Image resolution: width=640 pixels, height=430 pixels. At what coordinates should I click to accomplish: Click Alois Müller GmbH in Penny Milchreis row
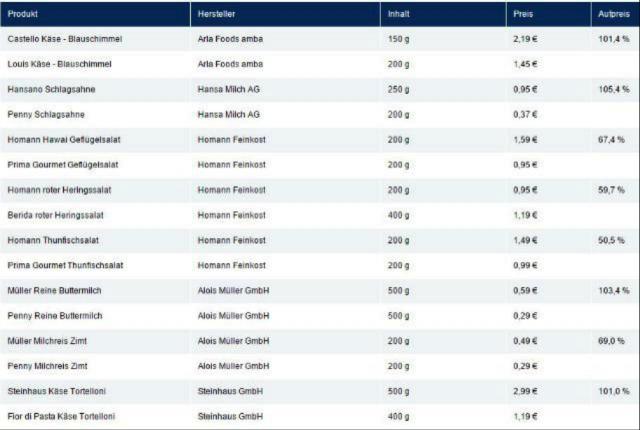tap(233, 366)
